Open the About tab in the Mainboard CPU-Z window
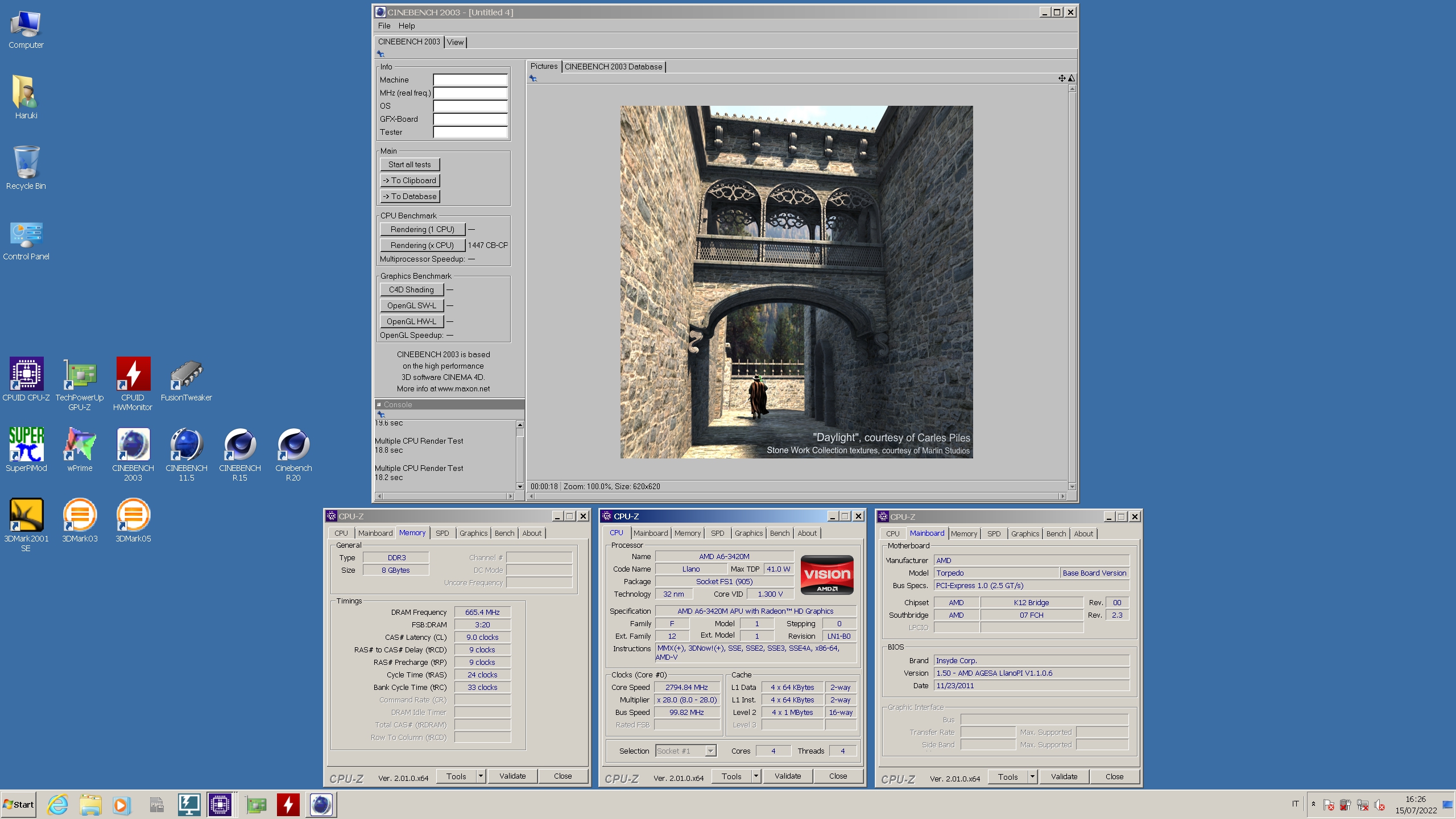 (x=1083, y=534)
